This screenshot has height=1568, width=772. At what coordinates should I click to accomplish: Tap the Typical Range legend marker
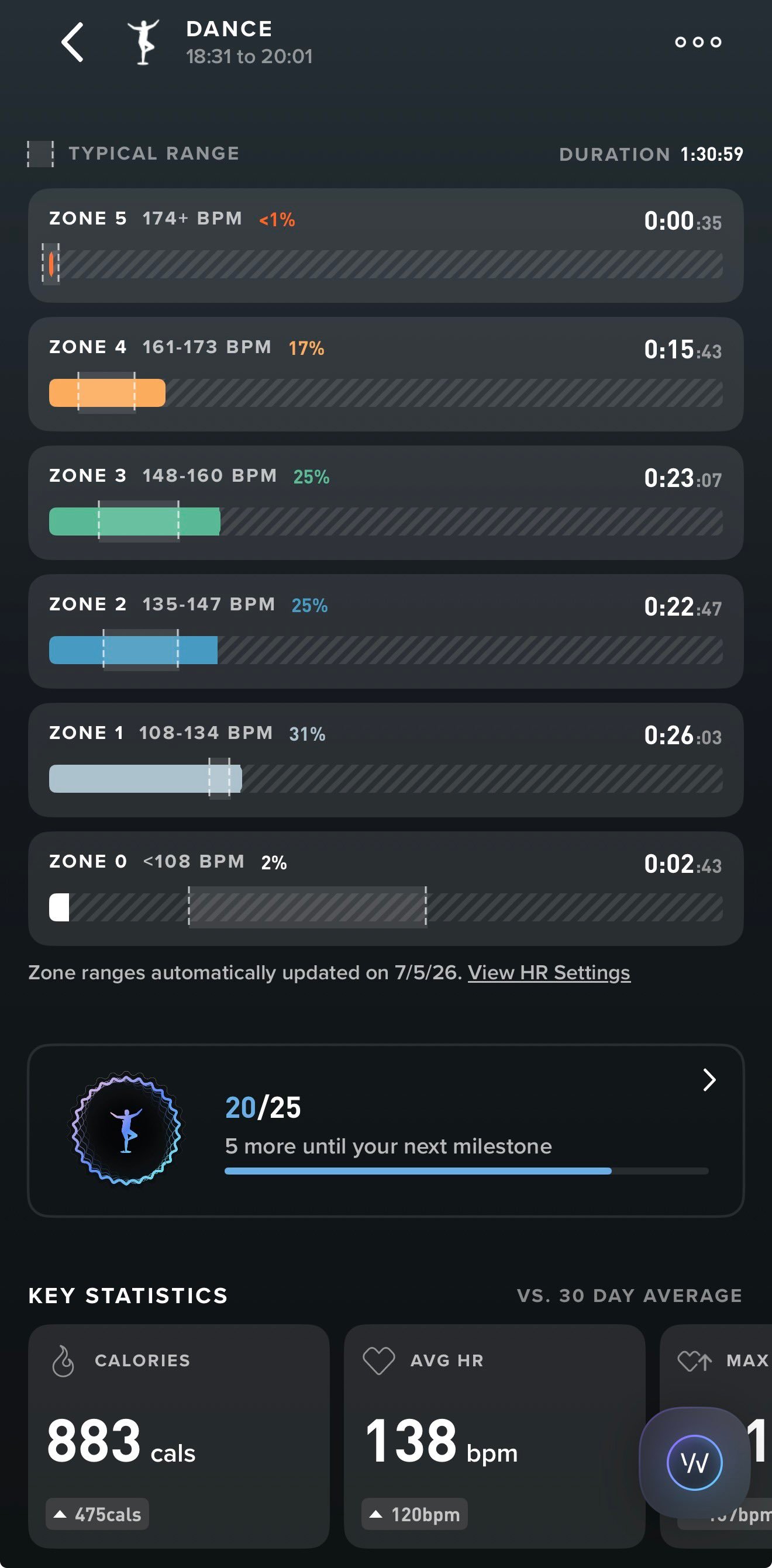pyautogui.click(x=41, y=153)
